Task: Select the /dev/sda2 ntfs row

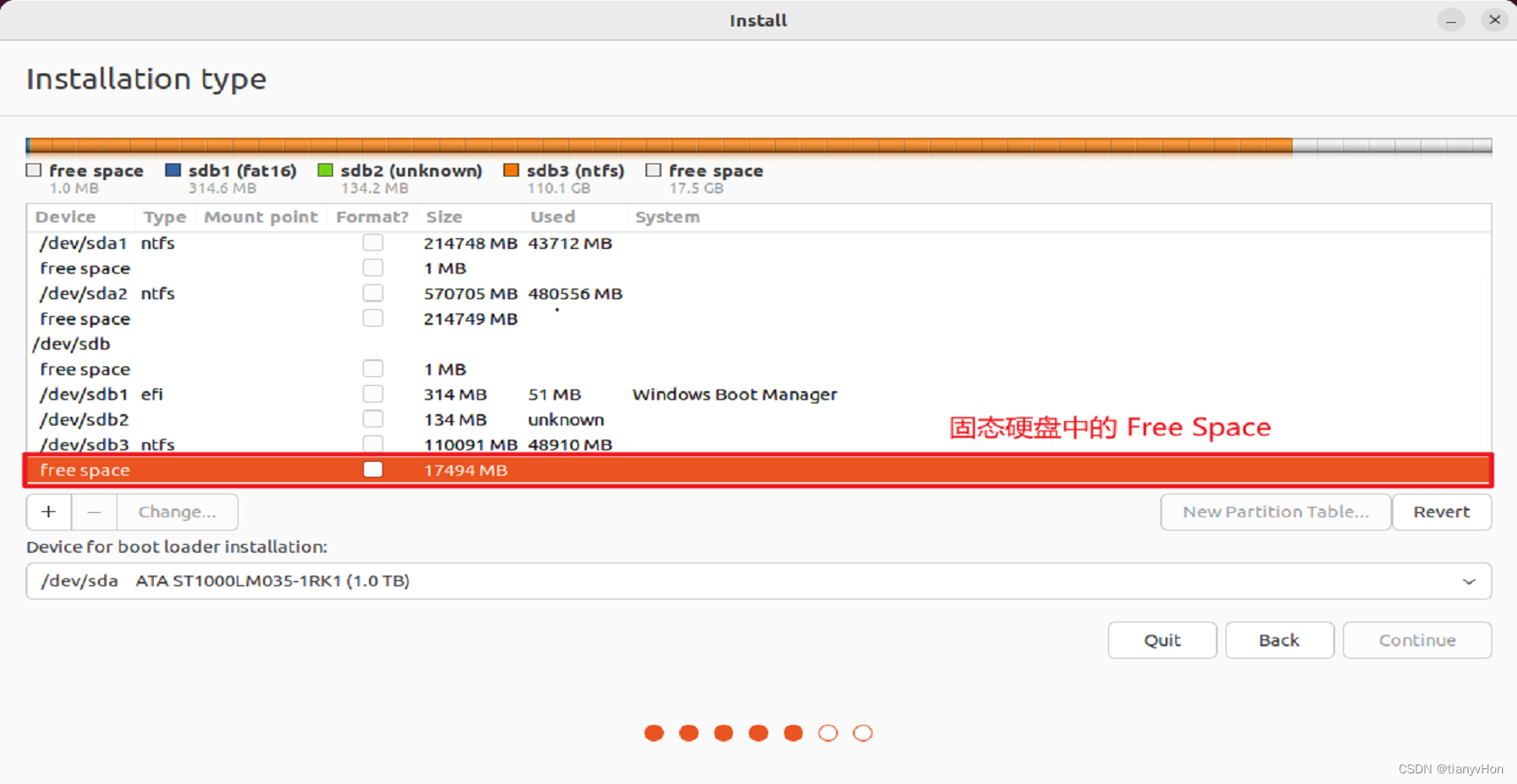Action: [x=758, y=293]
